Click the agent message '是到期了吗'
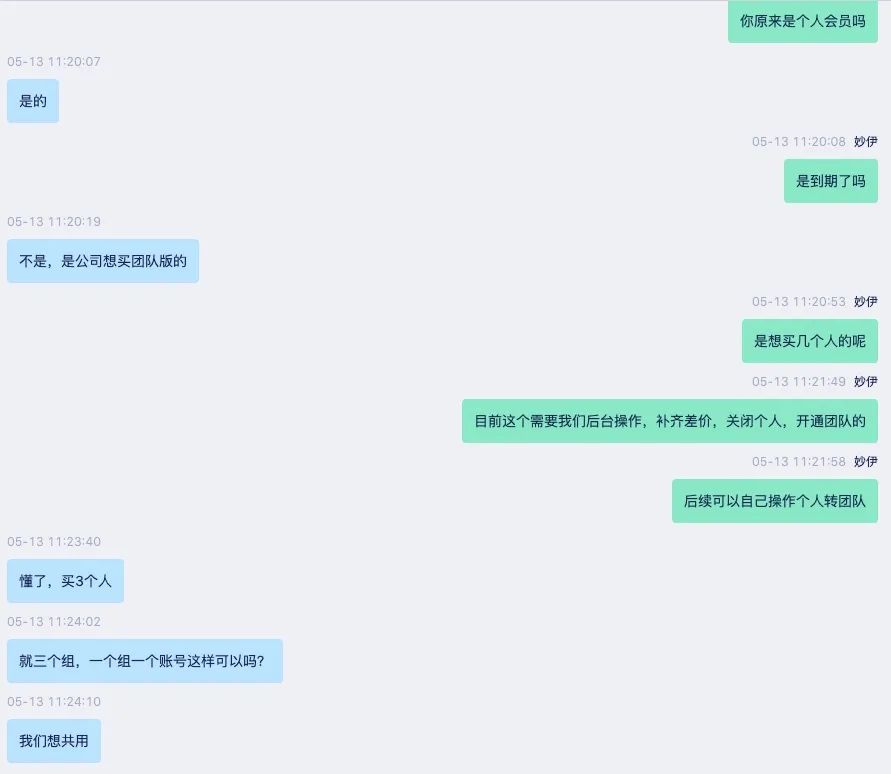The height and width of the screenshot is (774, 891). pos(831,181)
